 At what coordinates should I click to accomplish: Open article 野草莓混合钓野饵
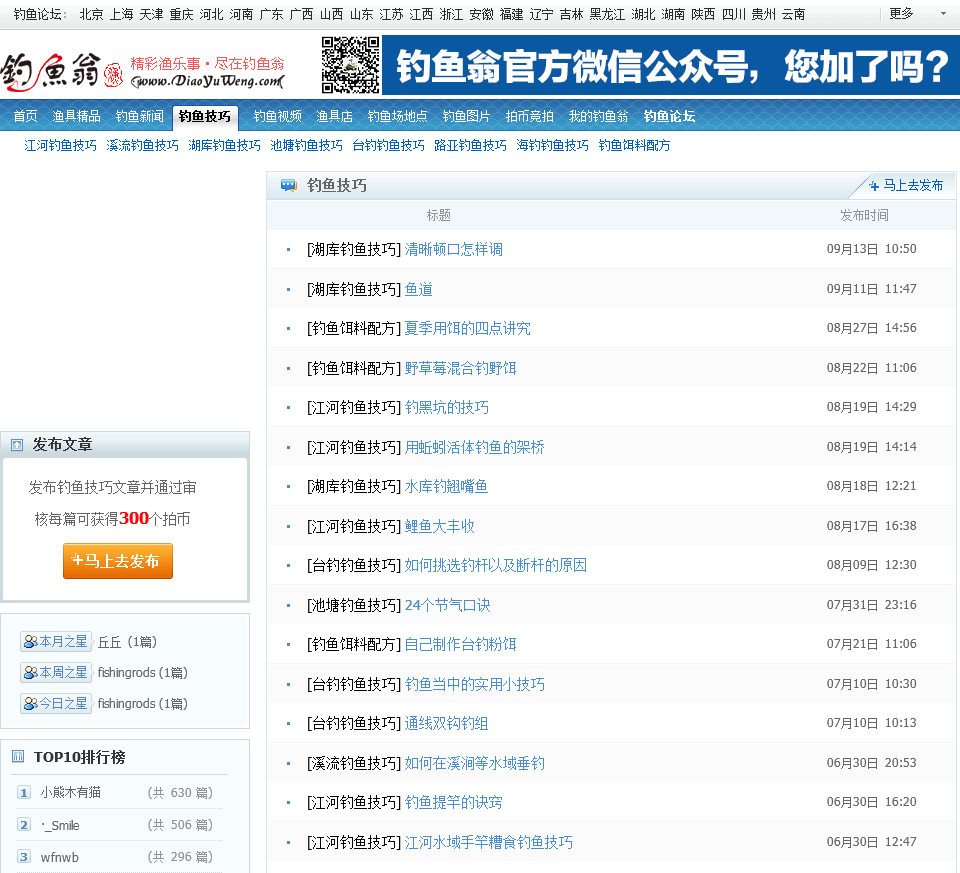coord(460,368)
